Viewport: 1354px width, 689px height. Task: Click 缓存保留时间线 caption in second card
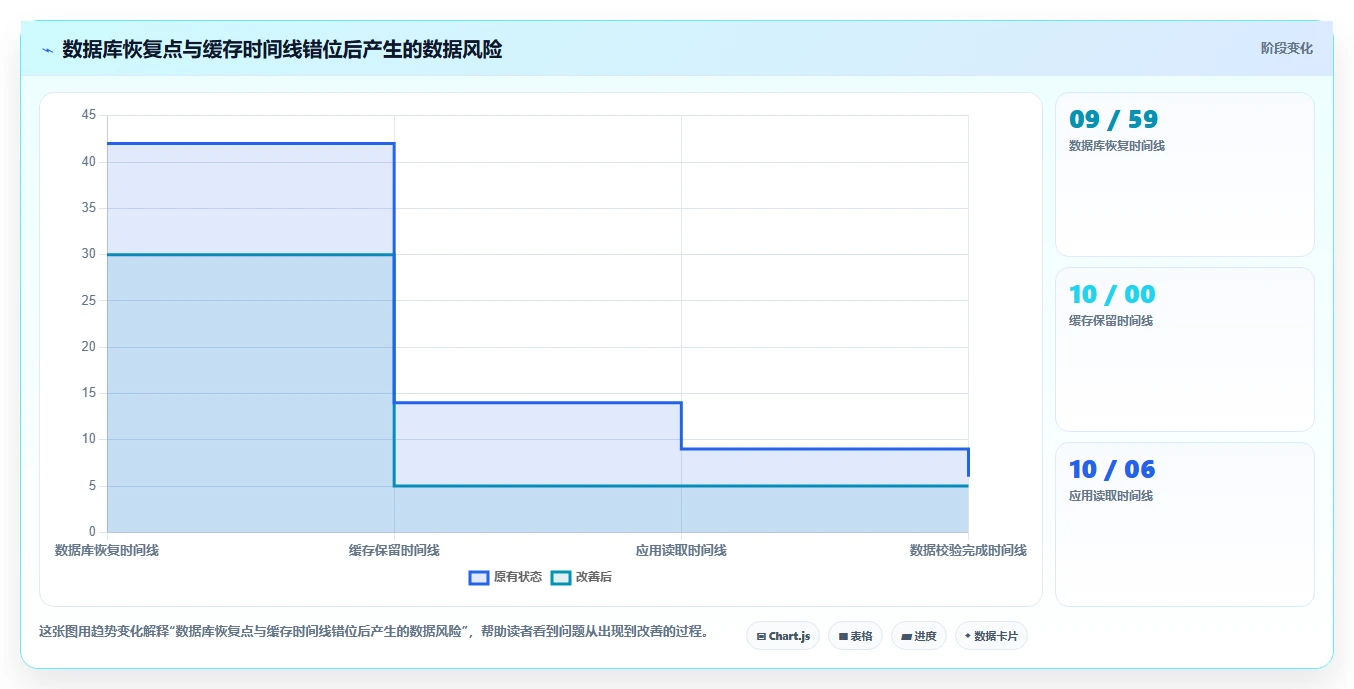point(1111,321)
